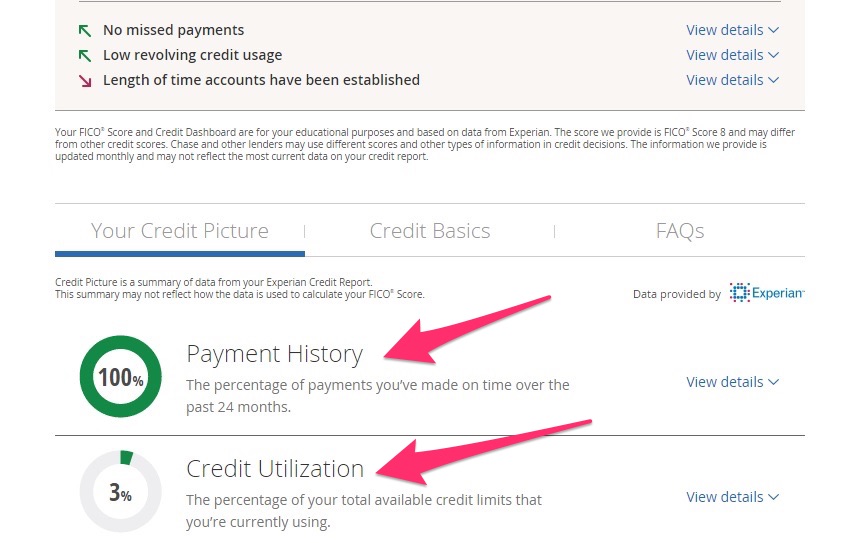The height and width of the screenshot is (543, 858).
Task: Expand View details for Credit Utilization
Action: point(732,497)
